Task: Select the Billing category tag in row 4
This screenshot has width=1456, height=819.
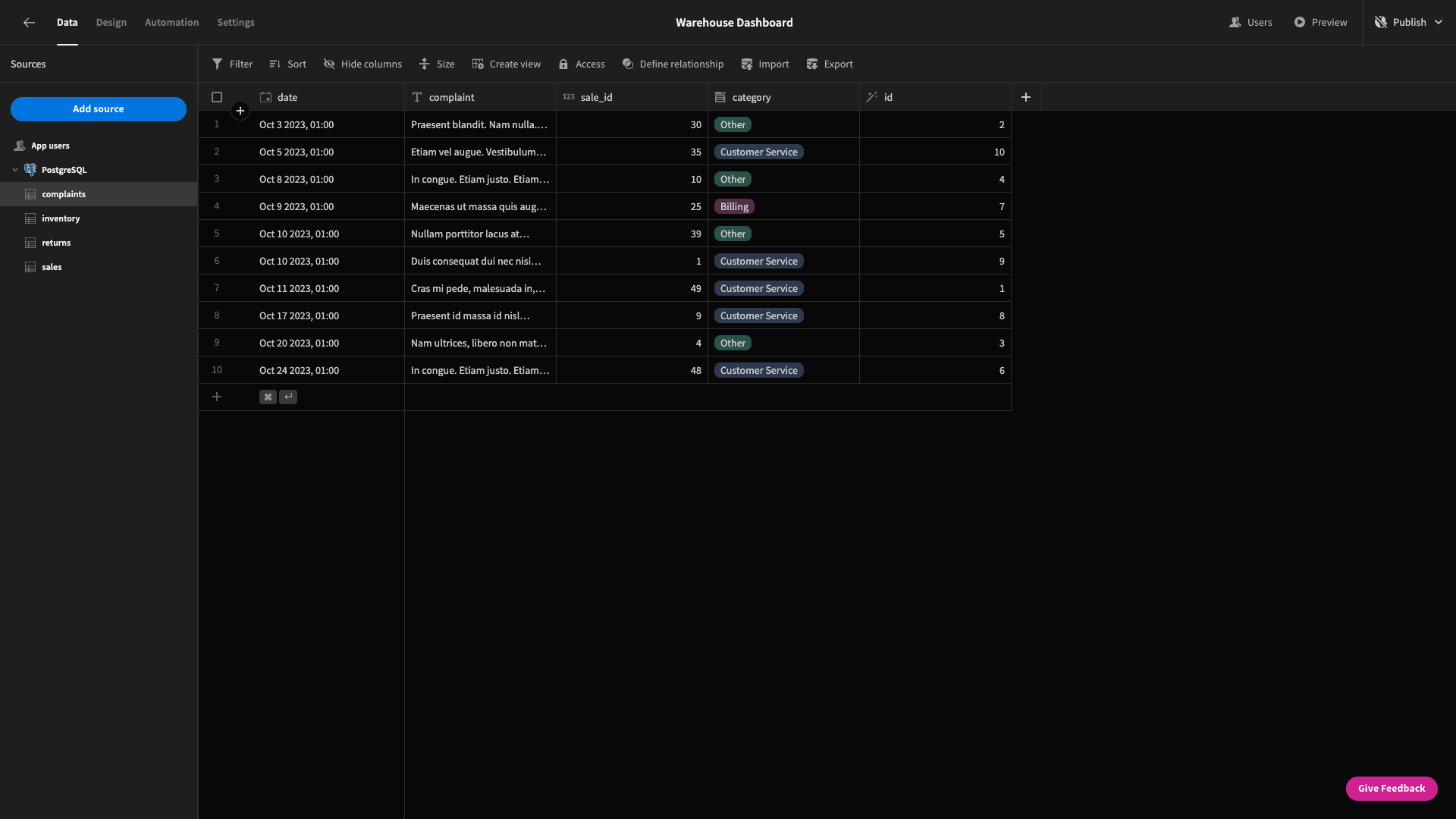Action: (734, 206)
